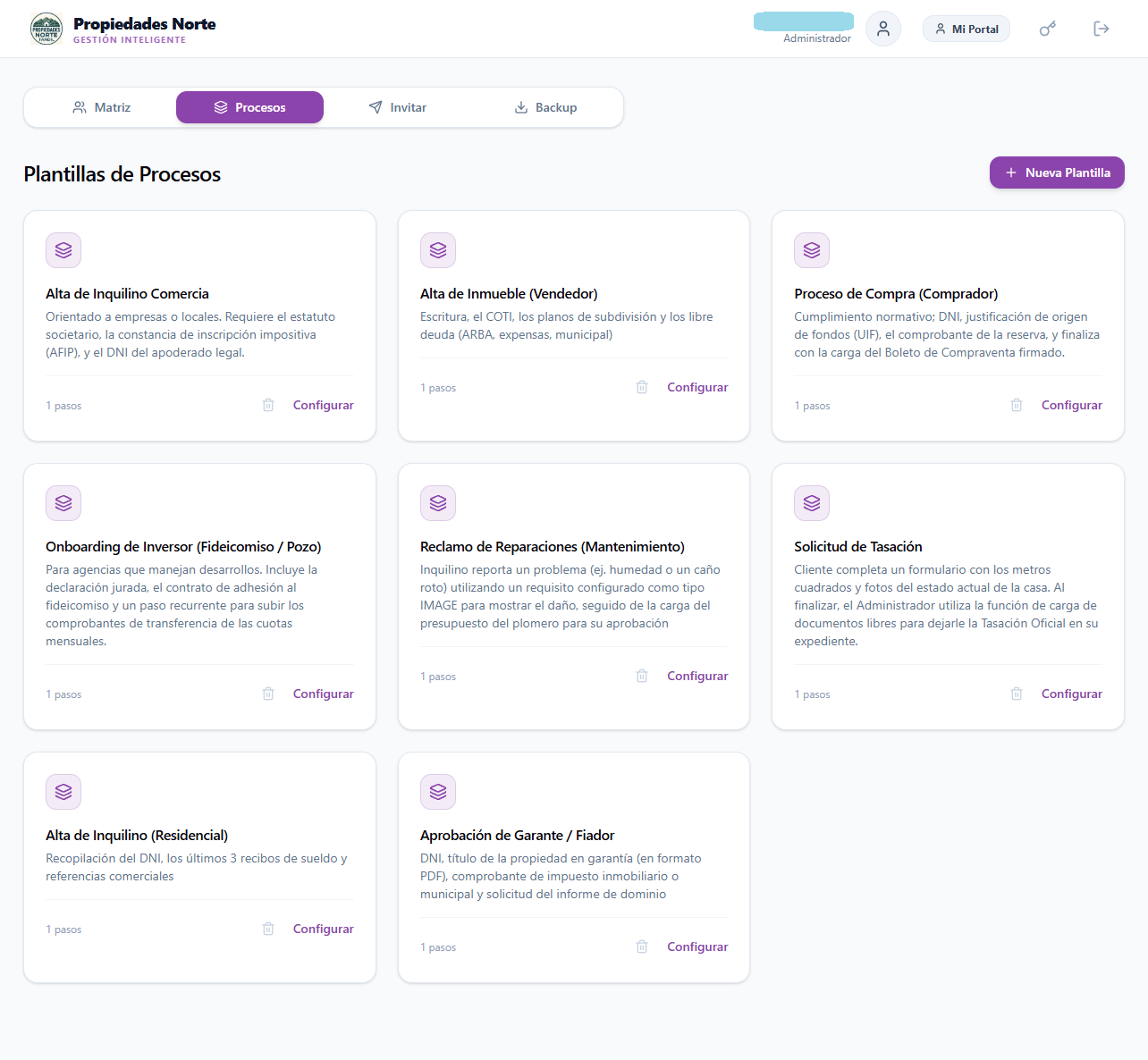Delete the Alta de Inquilino (Residencial) template
1148x1060 pixels.
[x=268, y=929]
